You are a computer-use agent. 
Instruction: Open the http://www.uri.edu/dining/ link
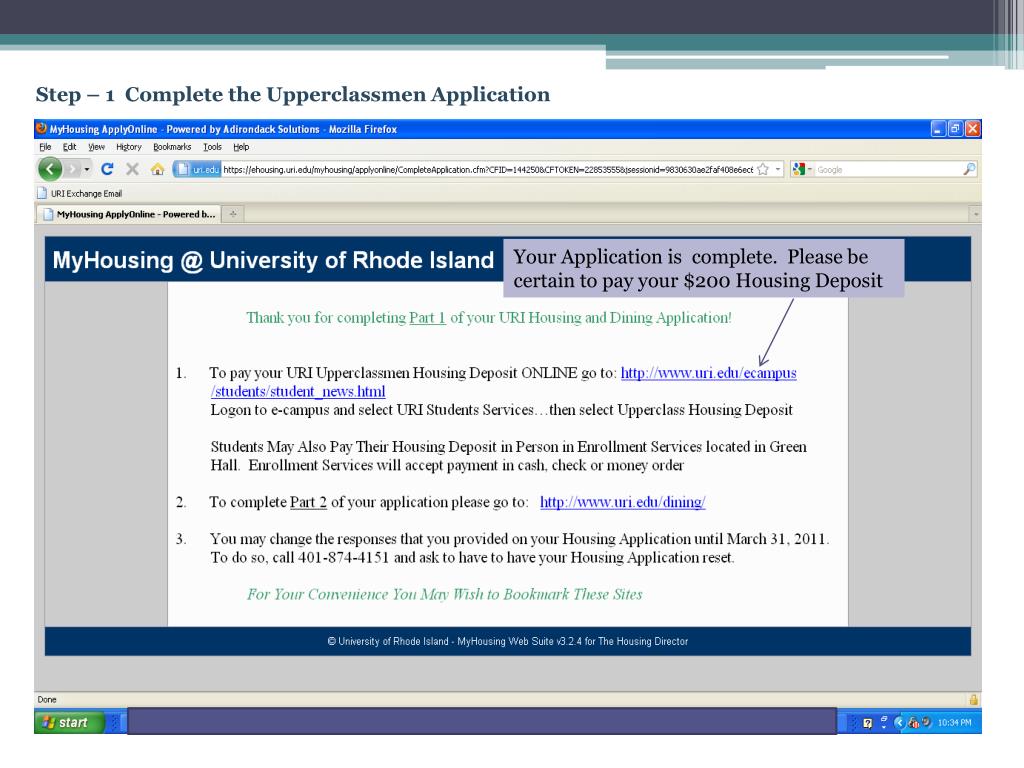coord(622,502)
